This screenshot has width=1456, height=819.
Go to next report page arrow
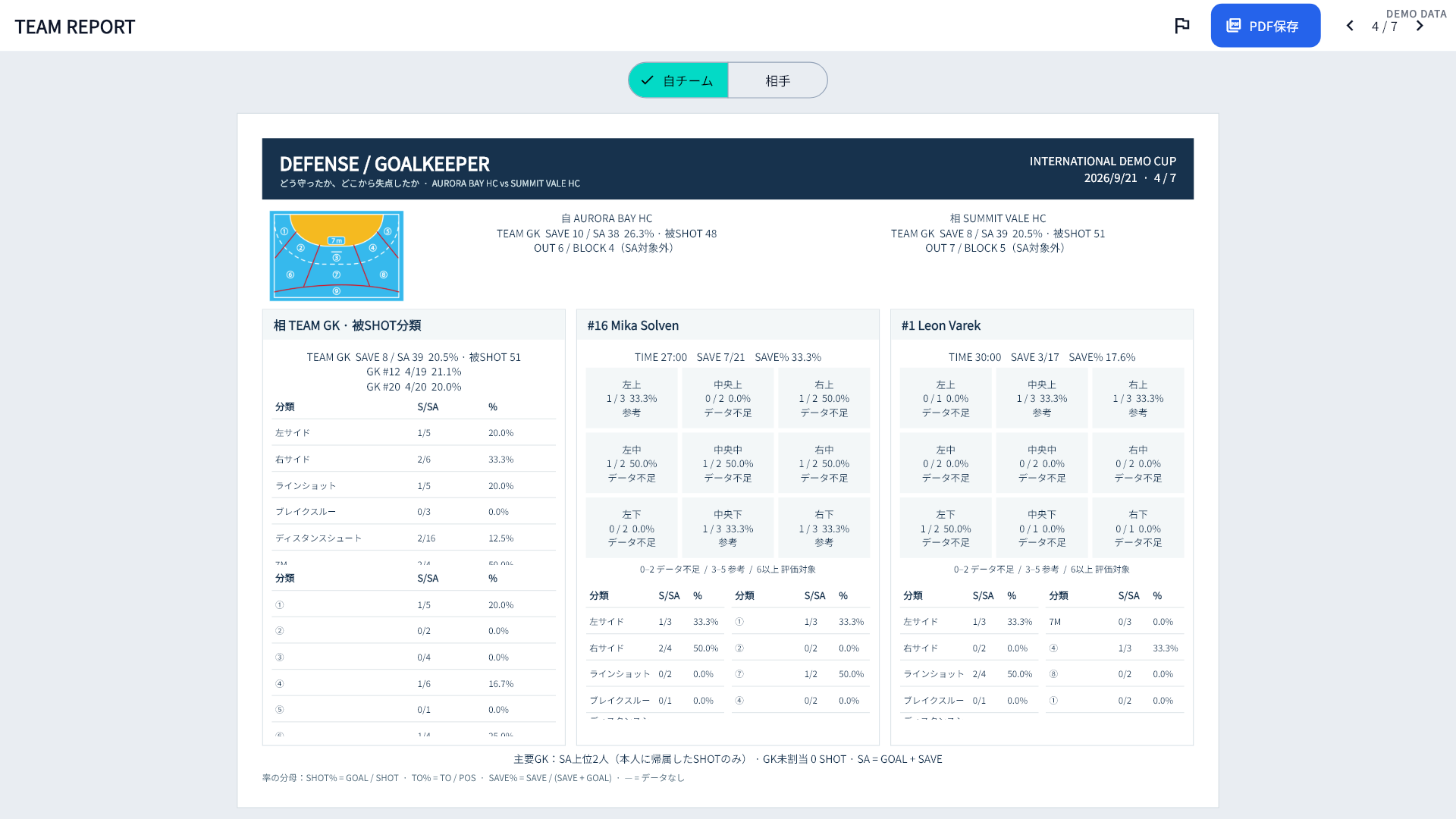pyautogui.click(x=1420, y=26)
